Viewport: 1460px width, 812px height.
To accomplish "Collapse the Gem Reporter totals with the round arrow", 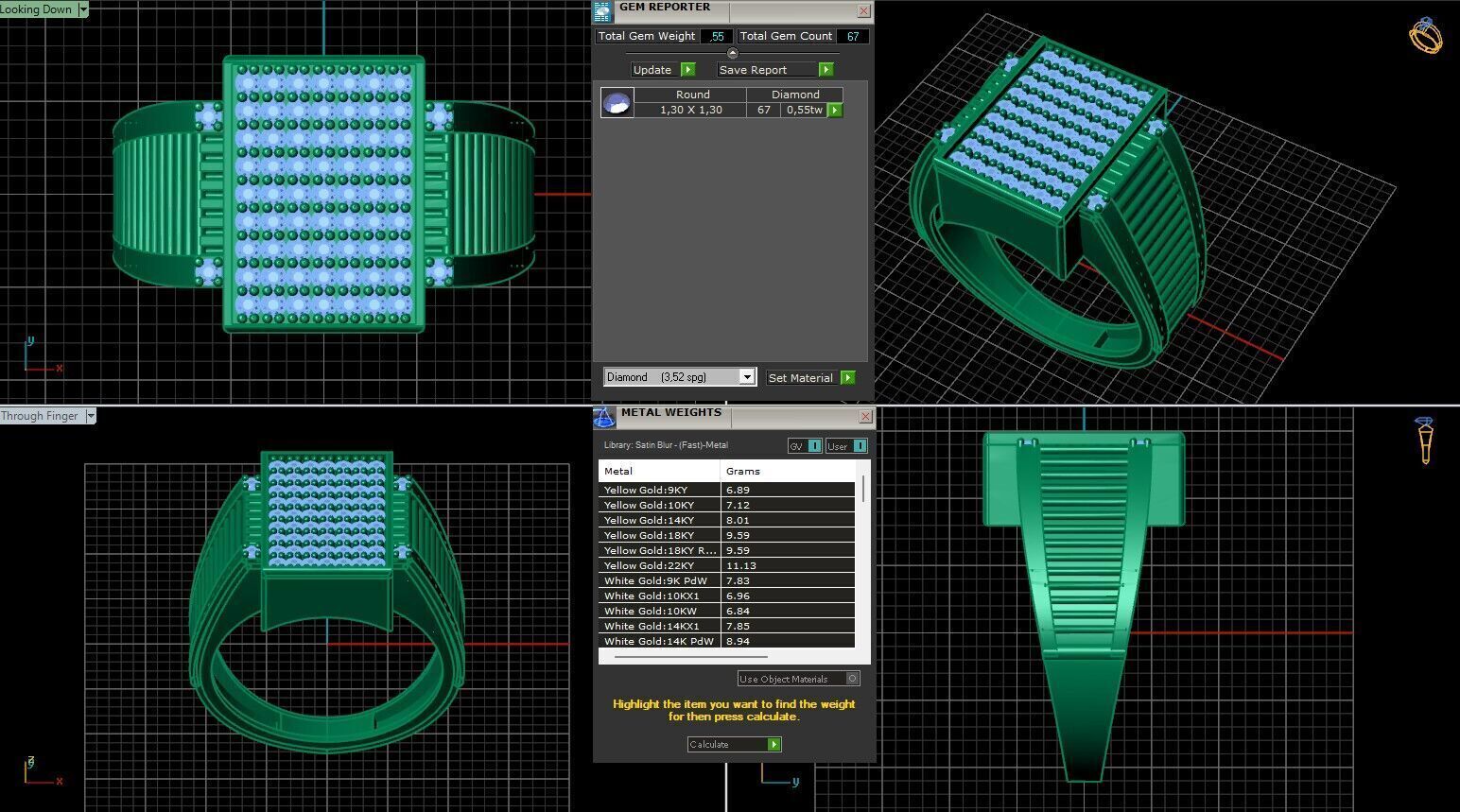I will [x=732, y=53].
